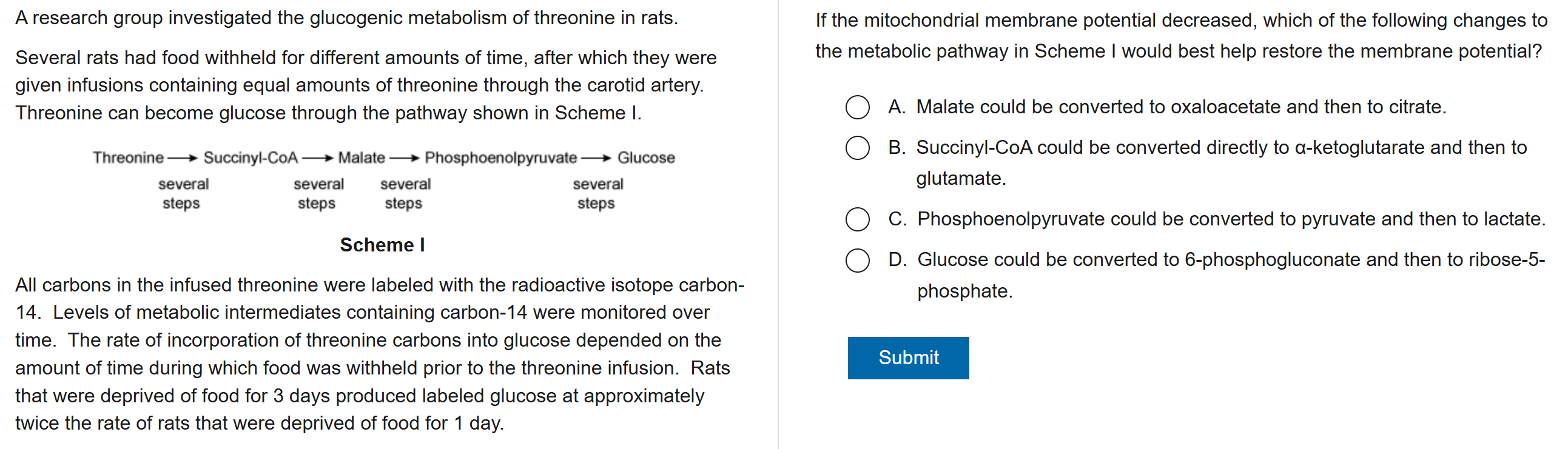Select the radio button for answer A
1568x449 pixels.
[857, 107]
